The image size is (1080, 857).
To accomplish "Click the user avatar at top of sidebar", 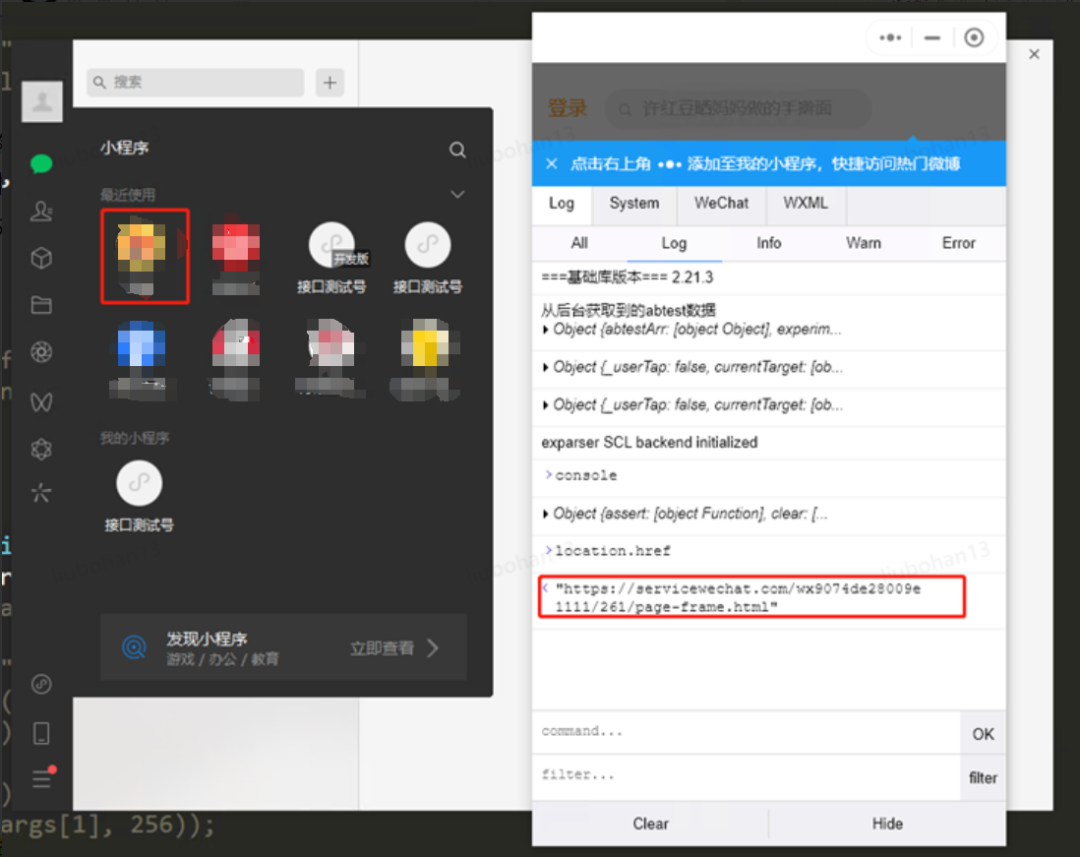I will click(42, 101).
